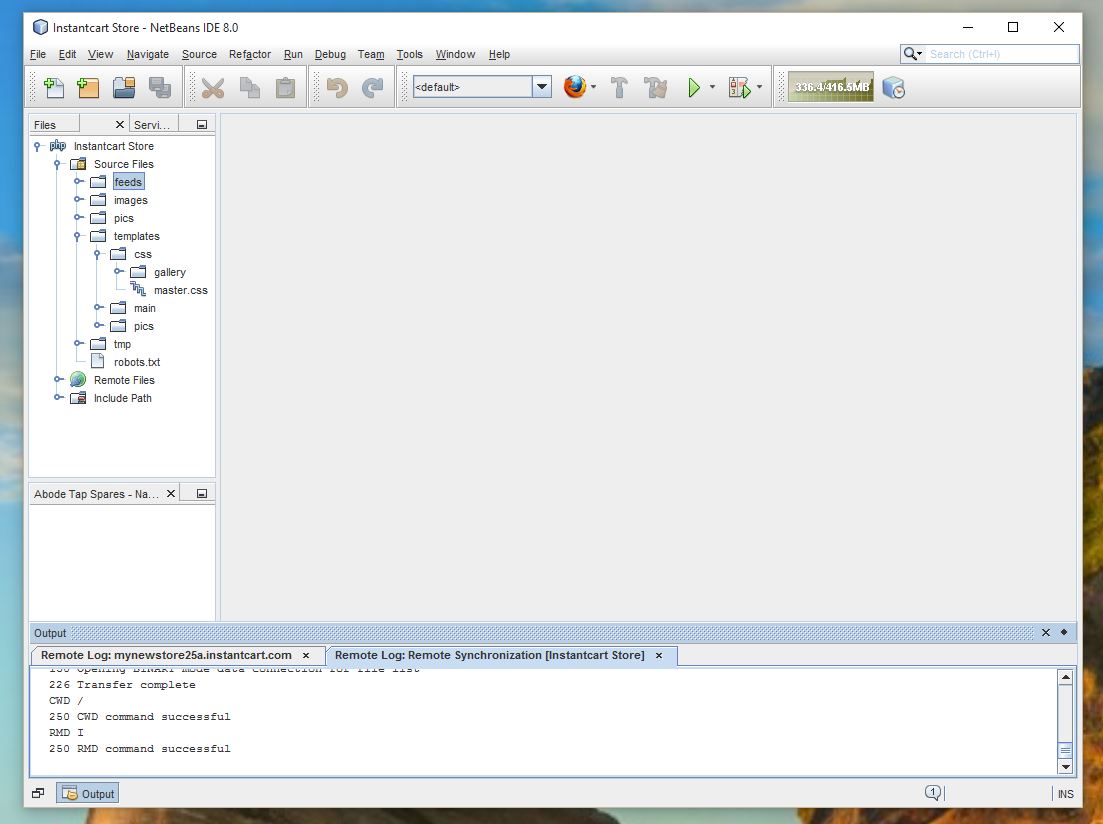Expand the Remote Files node
1103x824 pixels.
coord(58,380)
